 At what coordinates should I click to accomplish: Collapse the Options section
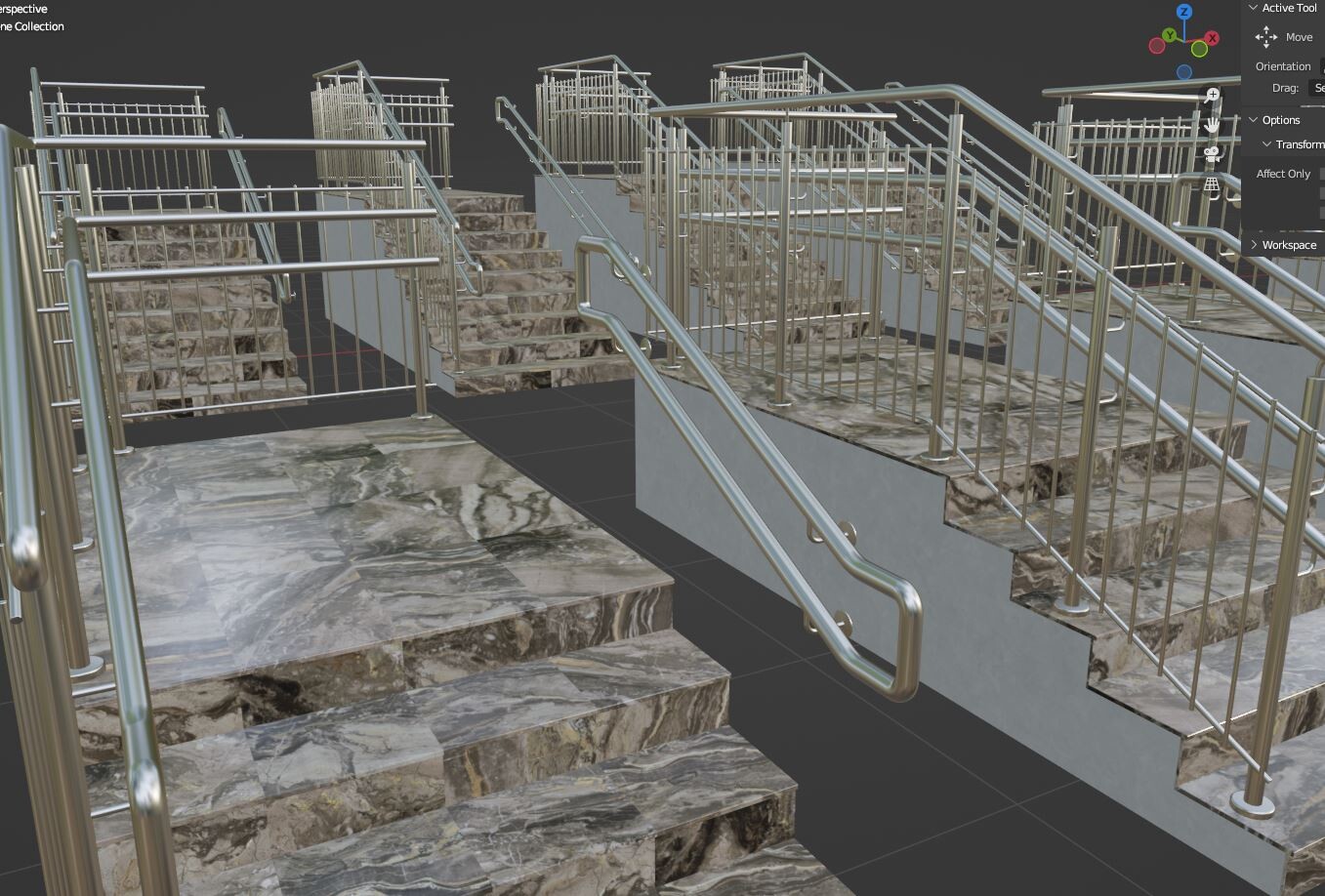(x=1253, y=120)
